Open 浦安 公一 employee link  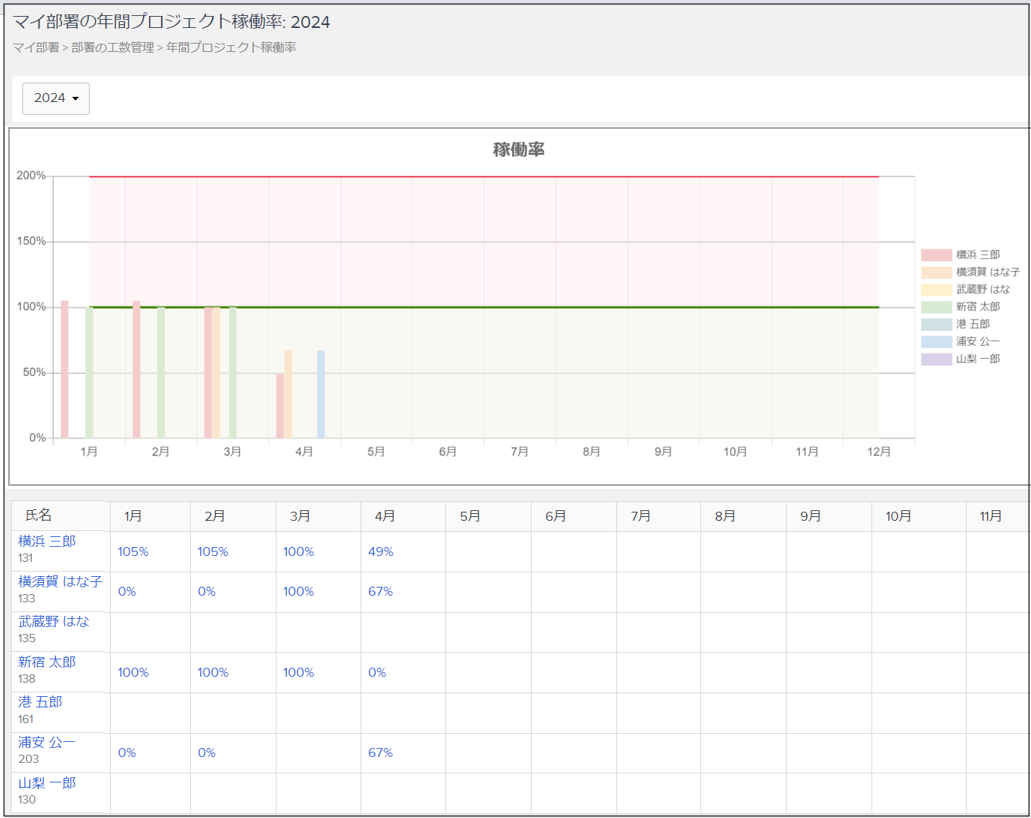[x=47, y=742]
